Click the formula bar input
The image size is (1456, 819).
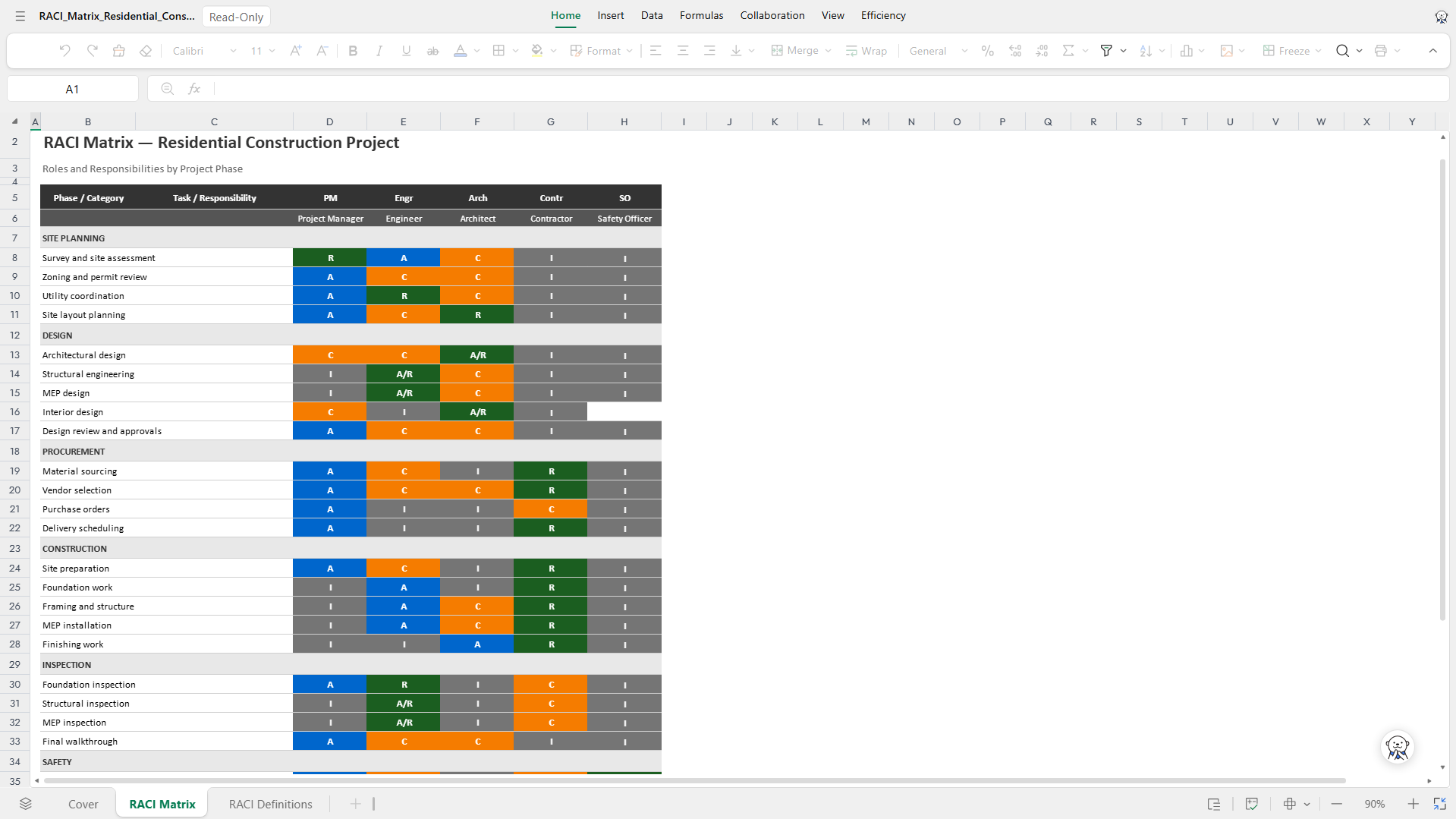pos(831,89)
